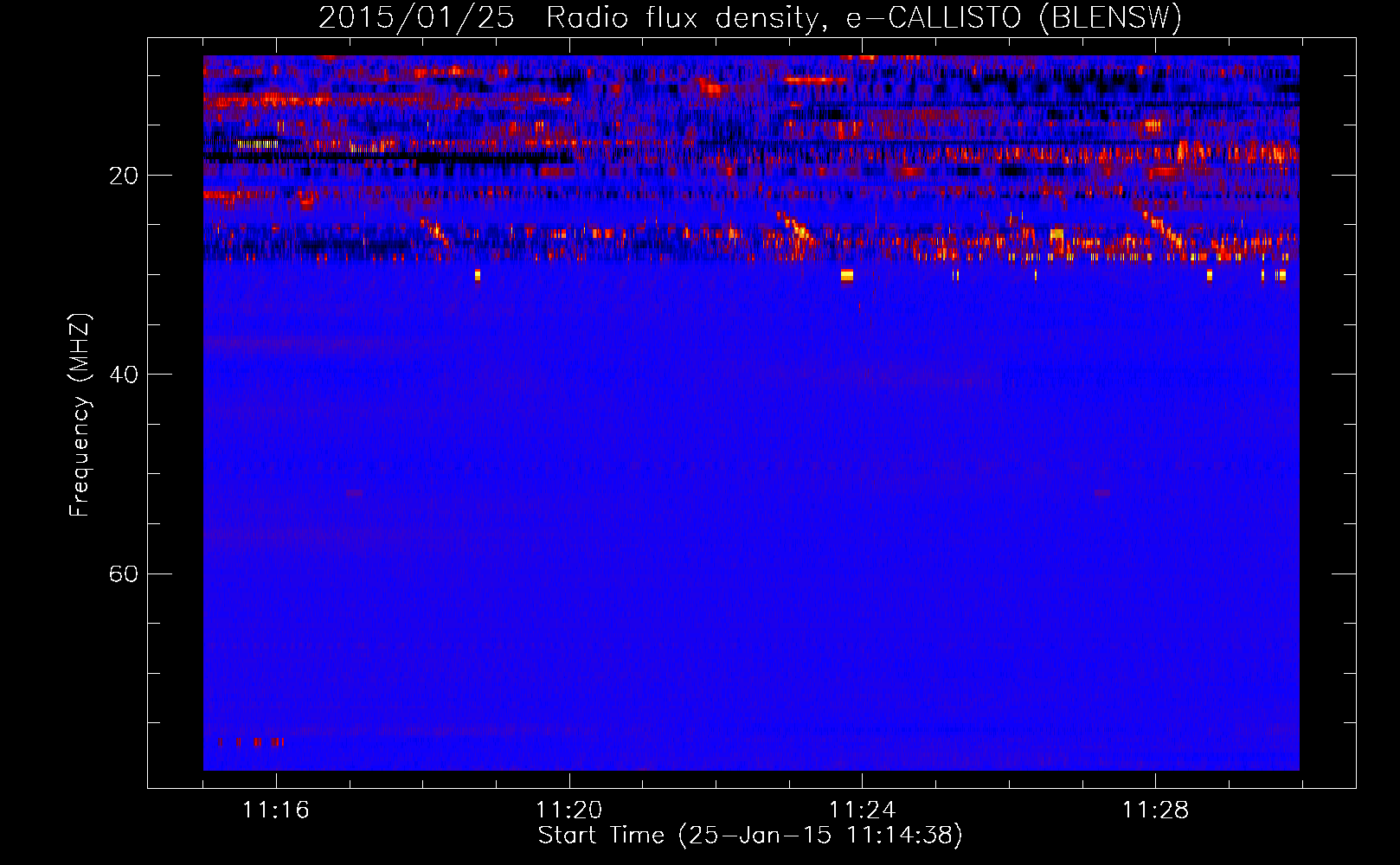Screen dimensions: 1400x865
Task: Click the '40' frequency tick label
Action: [124, 375]
